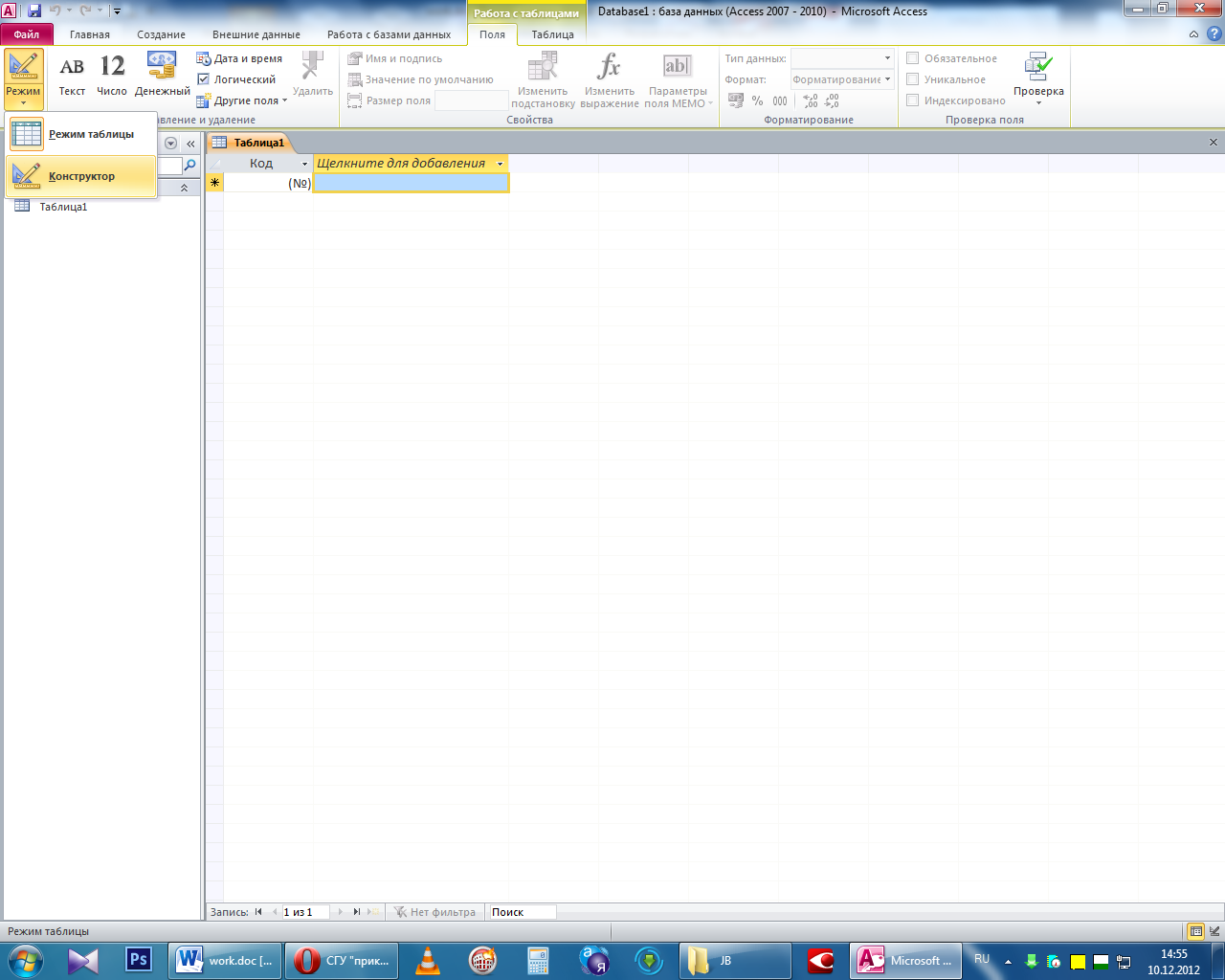This screenshot has width=1225, height=980.
Task: Add a Текст field with AB icon
Action: (72, 75)
